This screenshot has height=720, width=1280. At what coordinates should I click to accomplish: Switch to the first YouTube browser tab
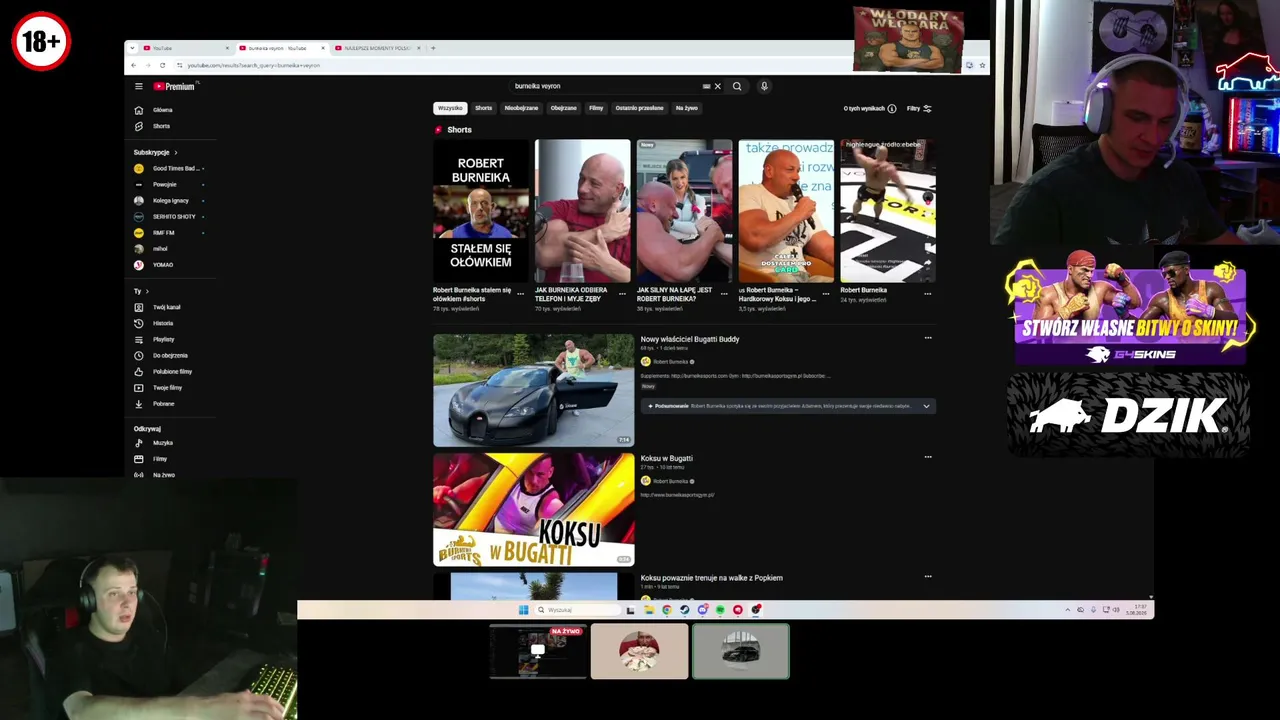coord(186,48)
